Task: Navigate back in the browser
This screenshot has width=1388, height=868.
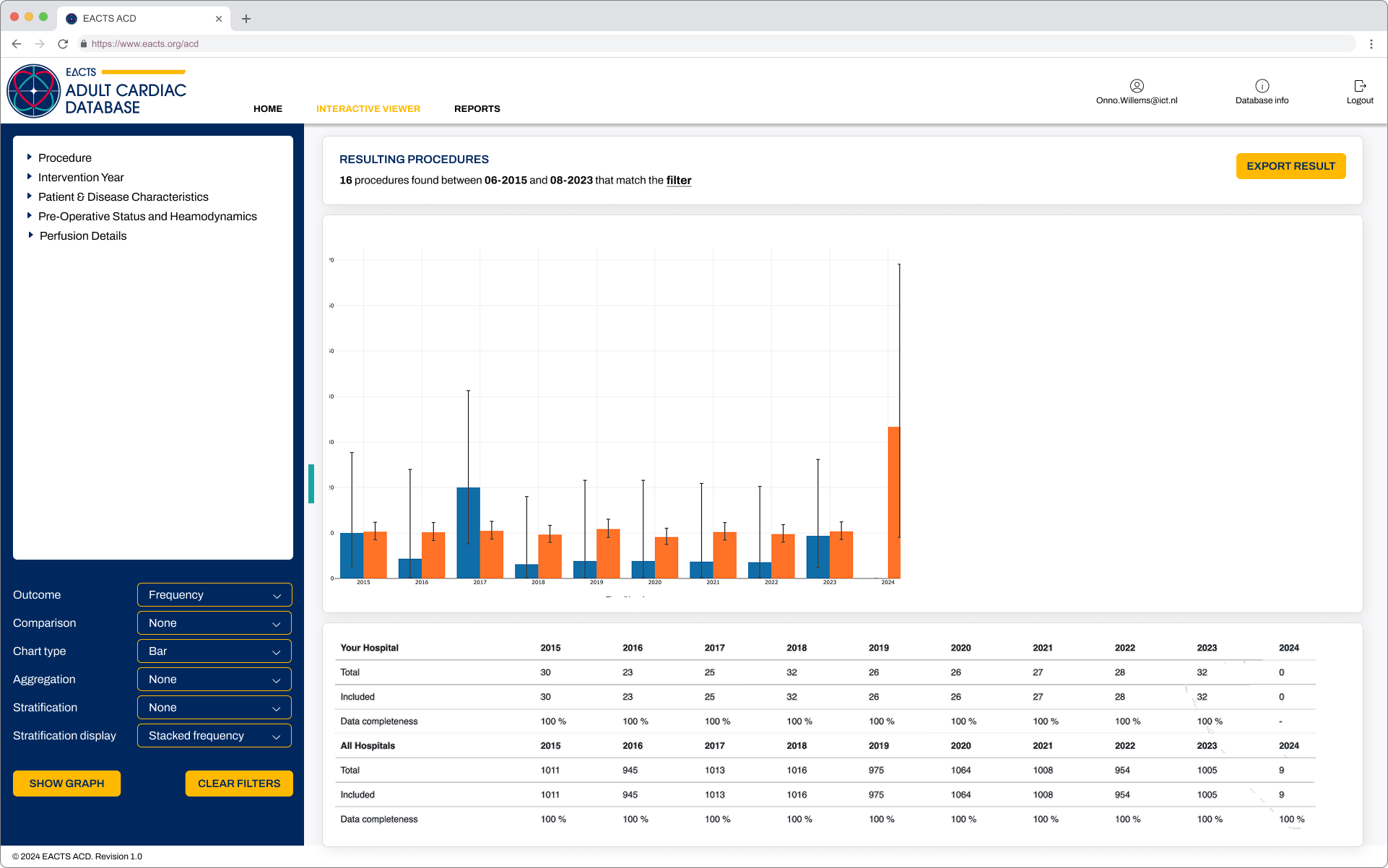Action: (16, 43)
